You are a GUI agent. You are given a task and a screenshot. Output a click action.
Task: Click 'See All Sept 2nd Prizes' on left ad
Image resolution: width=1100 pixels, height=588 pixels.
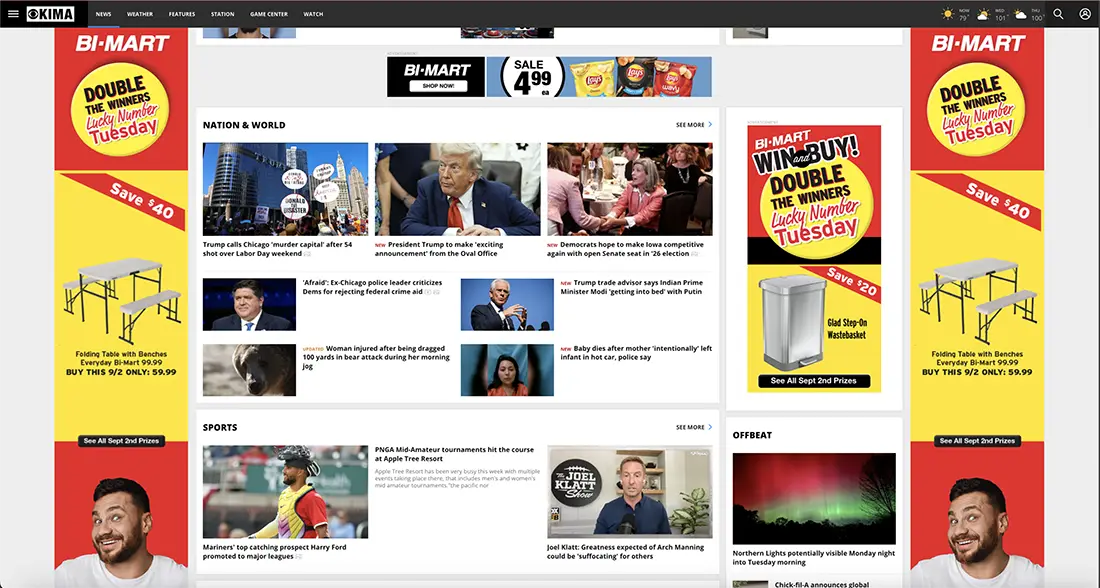121,441
